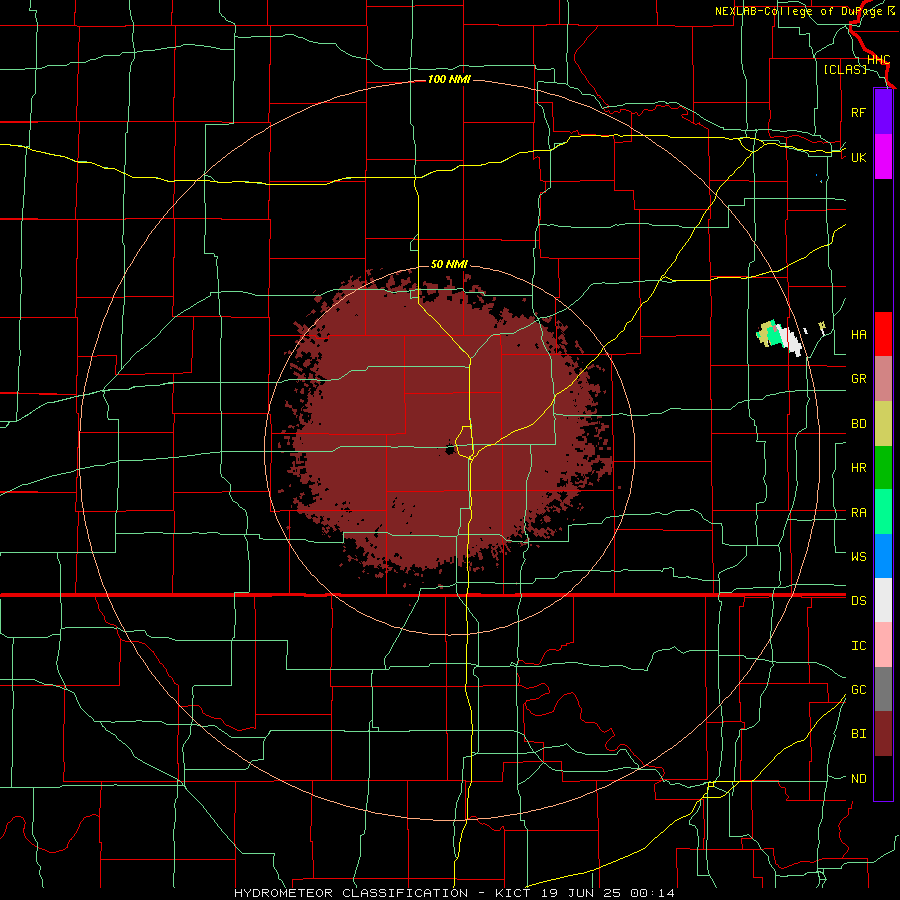Click the 'NEXLAB-College of DuPage' credit text

800,11
